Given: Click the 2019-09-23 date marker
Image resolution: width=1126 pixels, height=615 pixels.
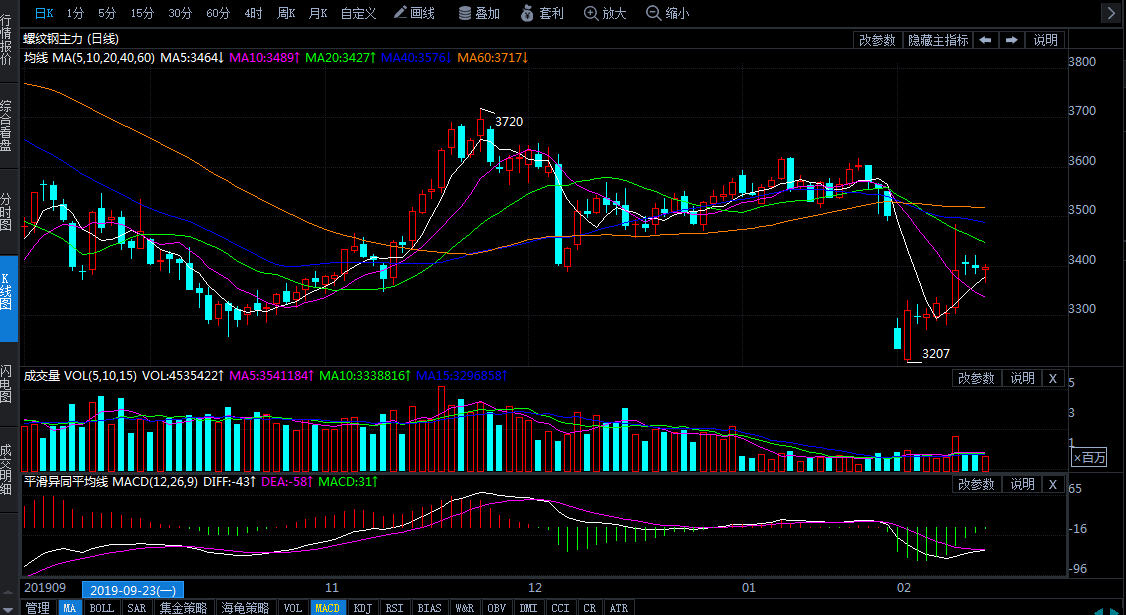Looking at the screenshot, I should click(132, 590).
